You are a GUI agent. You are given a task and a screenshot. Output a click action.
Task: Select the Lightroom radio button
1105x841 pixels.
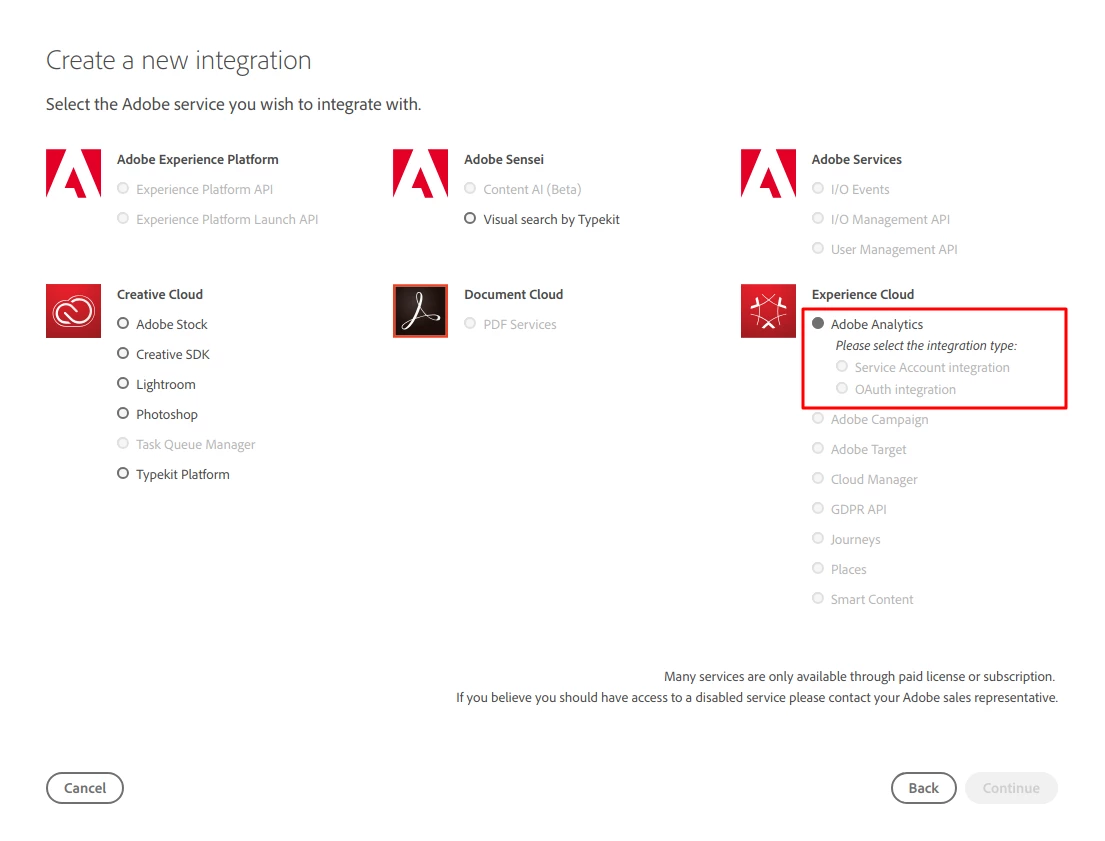tap(123, 383)
